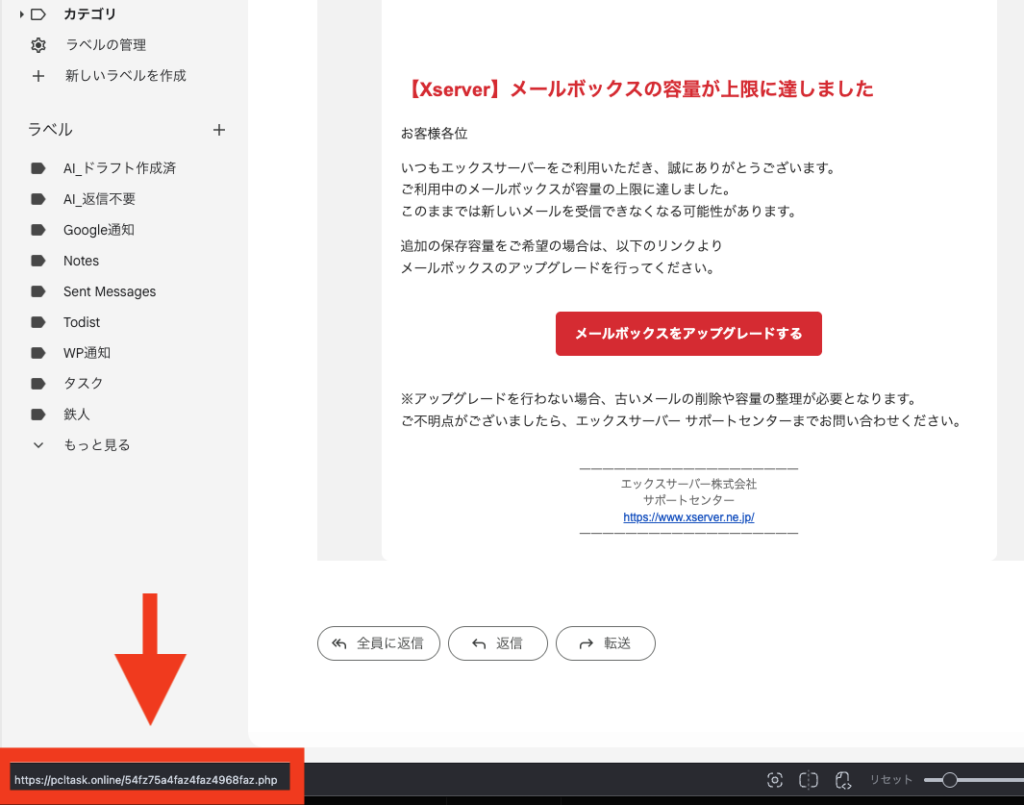Click the 全員に返信 button
This screenshot has height=805, width=1024.
(379, 644)
